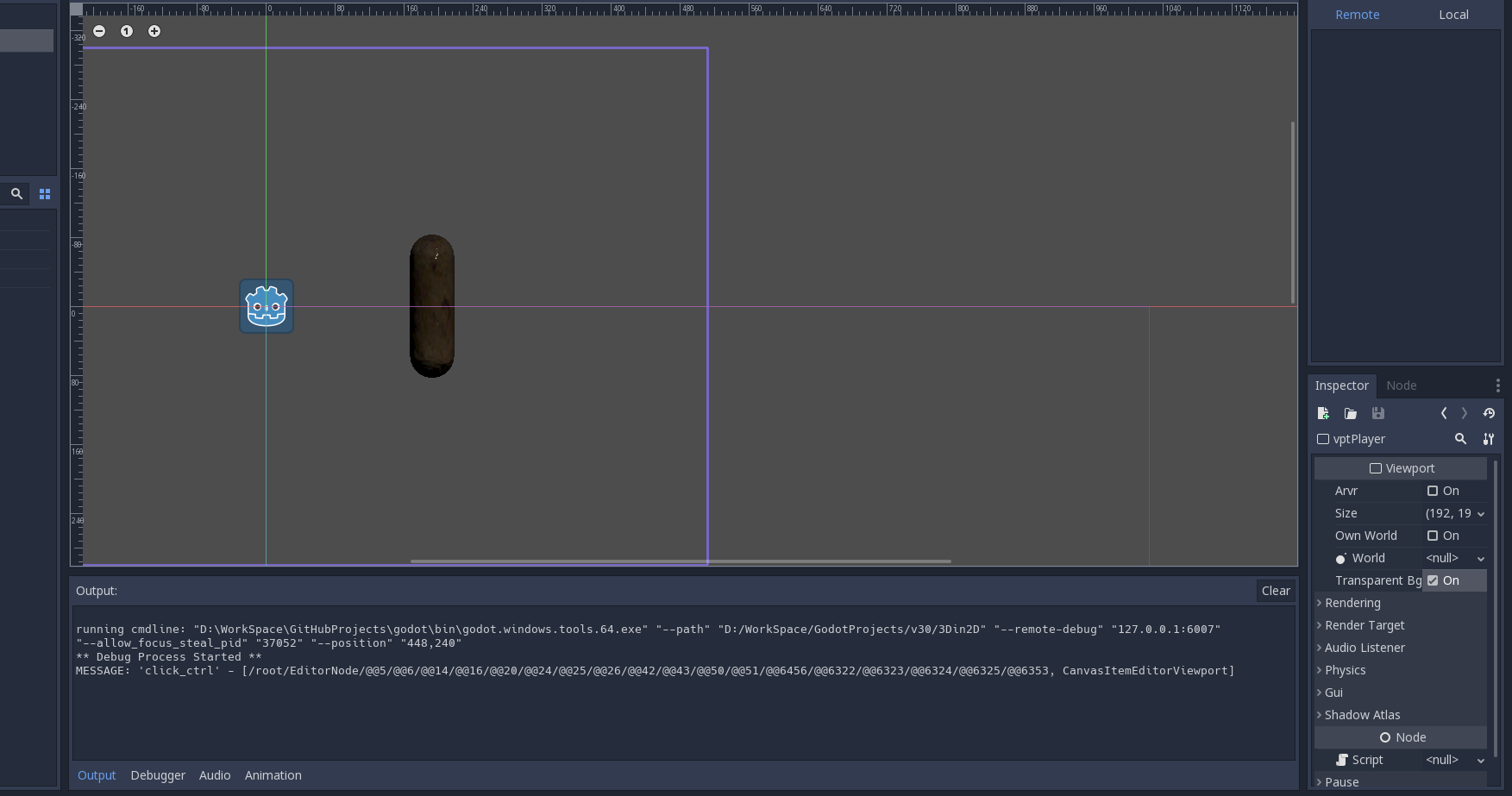This screenshot has width=1512, height=796.
Task: Click the Arvr property label
Action: pos(1346,491)
